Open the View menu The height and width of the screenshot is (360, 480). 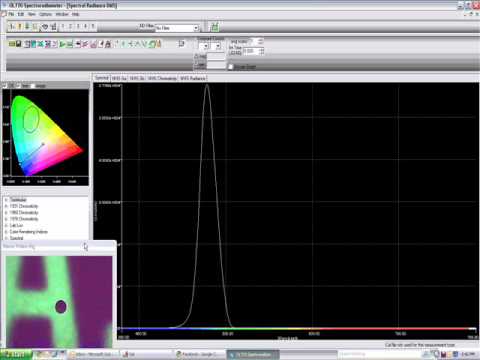(32, 14)
